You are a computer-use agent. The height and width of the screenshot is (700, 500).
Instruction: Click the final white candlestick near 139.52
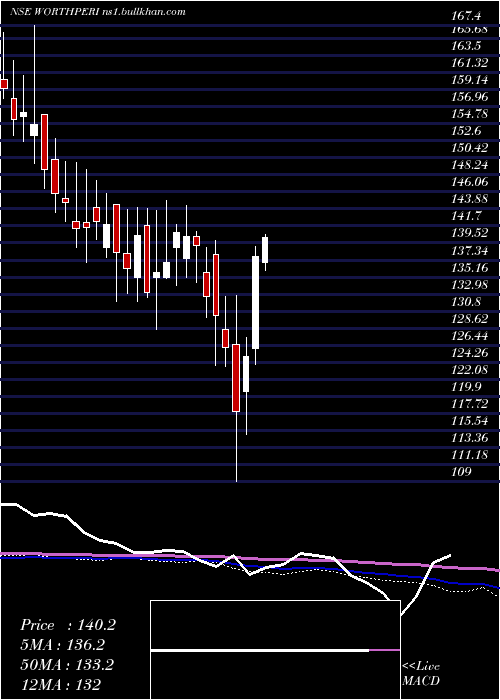click(x=265, y=250)
